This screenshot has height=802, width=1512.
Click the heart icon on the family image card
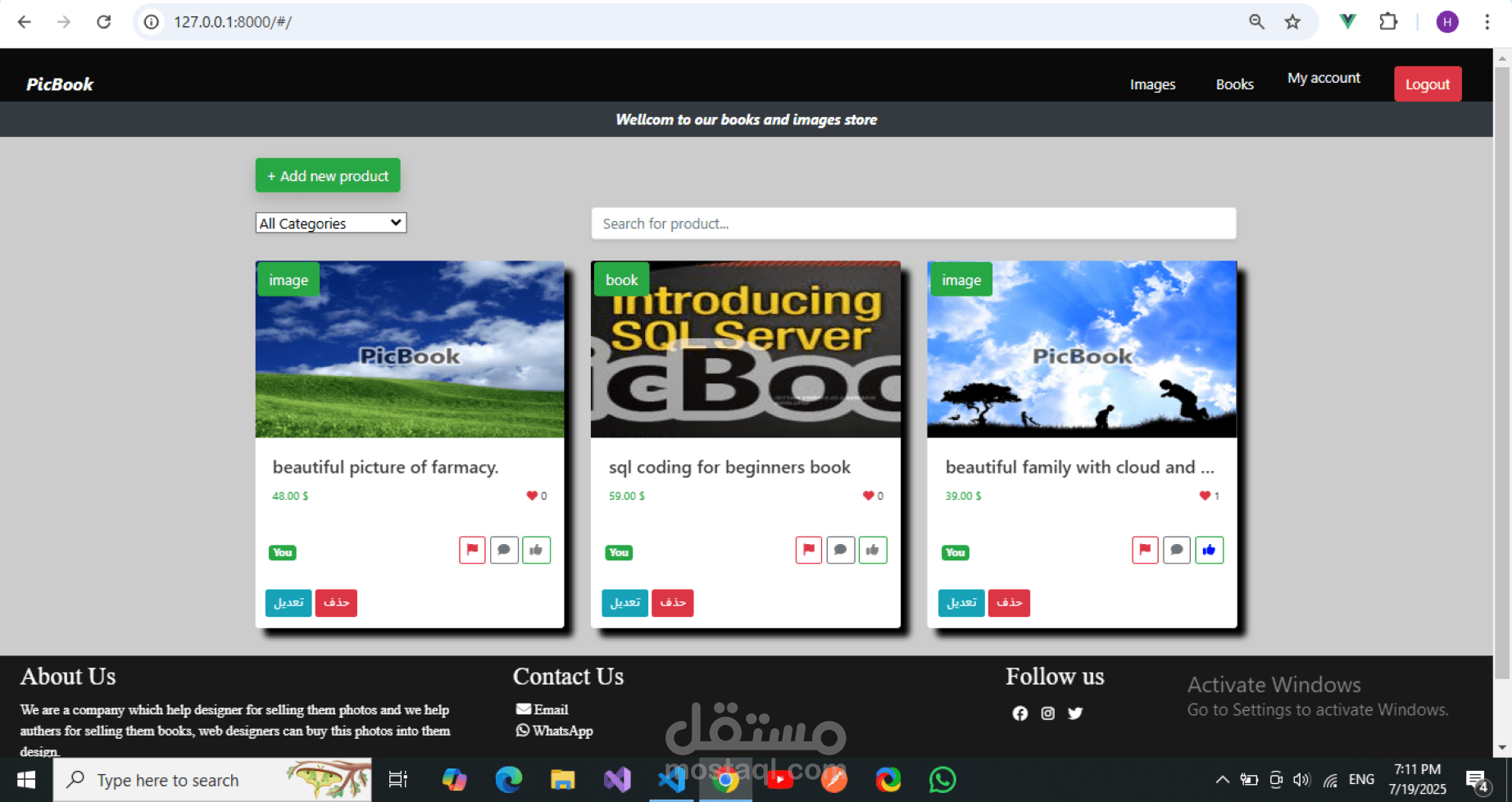point(1205,496)
